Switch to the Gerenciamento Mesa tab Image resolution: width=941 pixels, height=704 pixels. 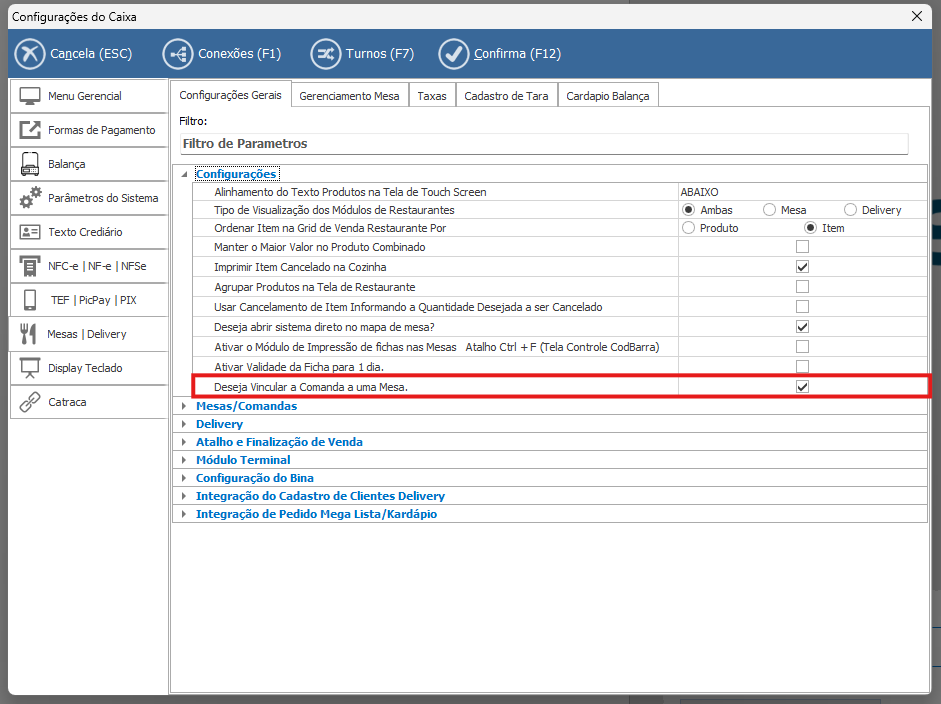[349, 96]
